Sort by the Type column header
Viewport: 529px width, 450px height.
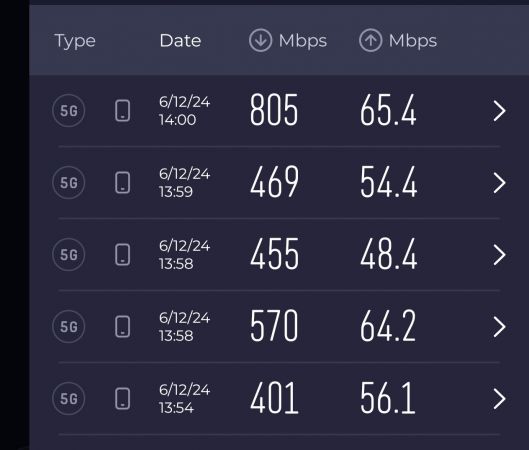[75, 41]
